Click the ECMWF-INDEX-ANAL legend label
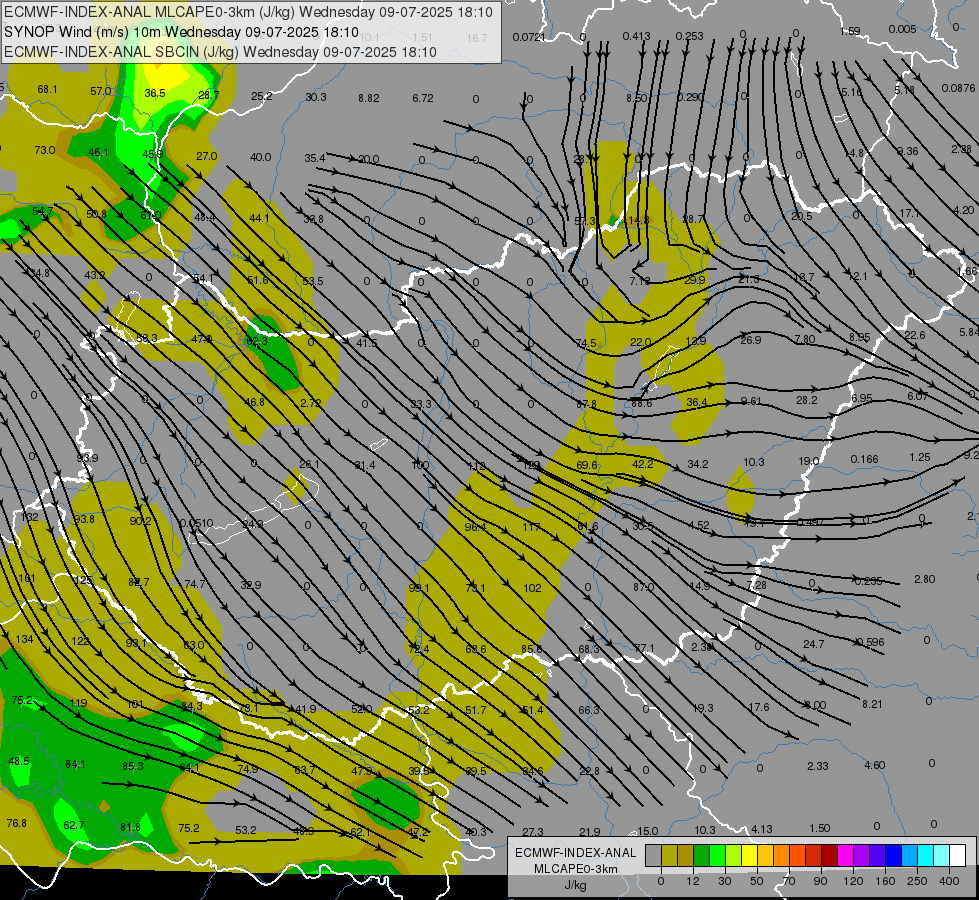The width and height of the screenshot is (979, 900). tap(576, 853)
